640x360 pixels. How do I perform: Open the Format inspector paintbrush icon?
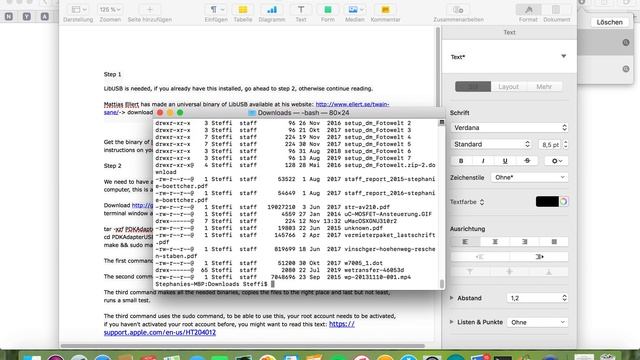[x=529, y=9]
